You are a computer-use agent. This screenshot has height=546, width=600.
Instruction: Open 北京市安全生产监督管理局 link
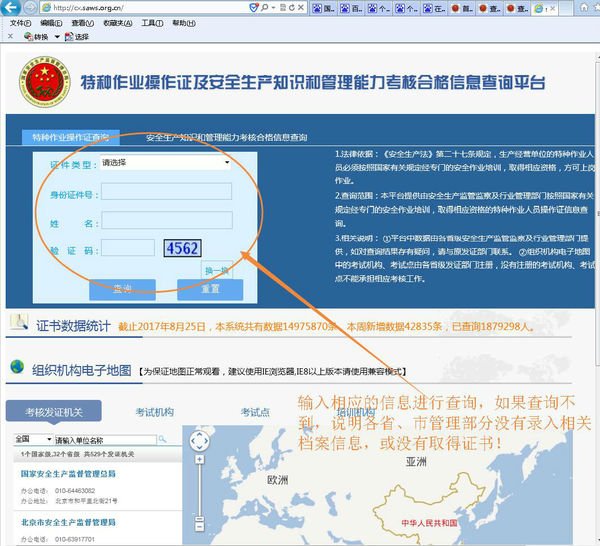pyautogui.click(x=68, y=522)
